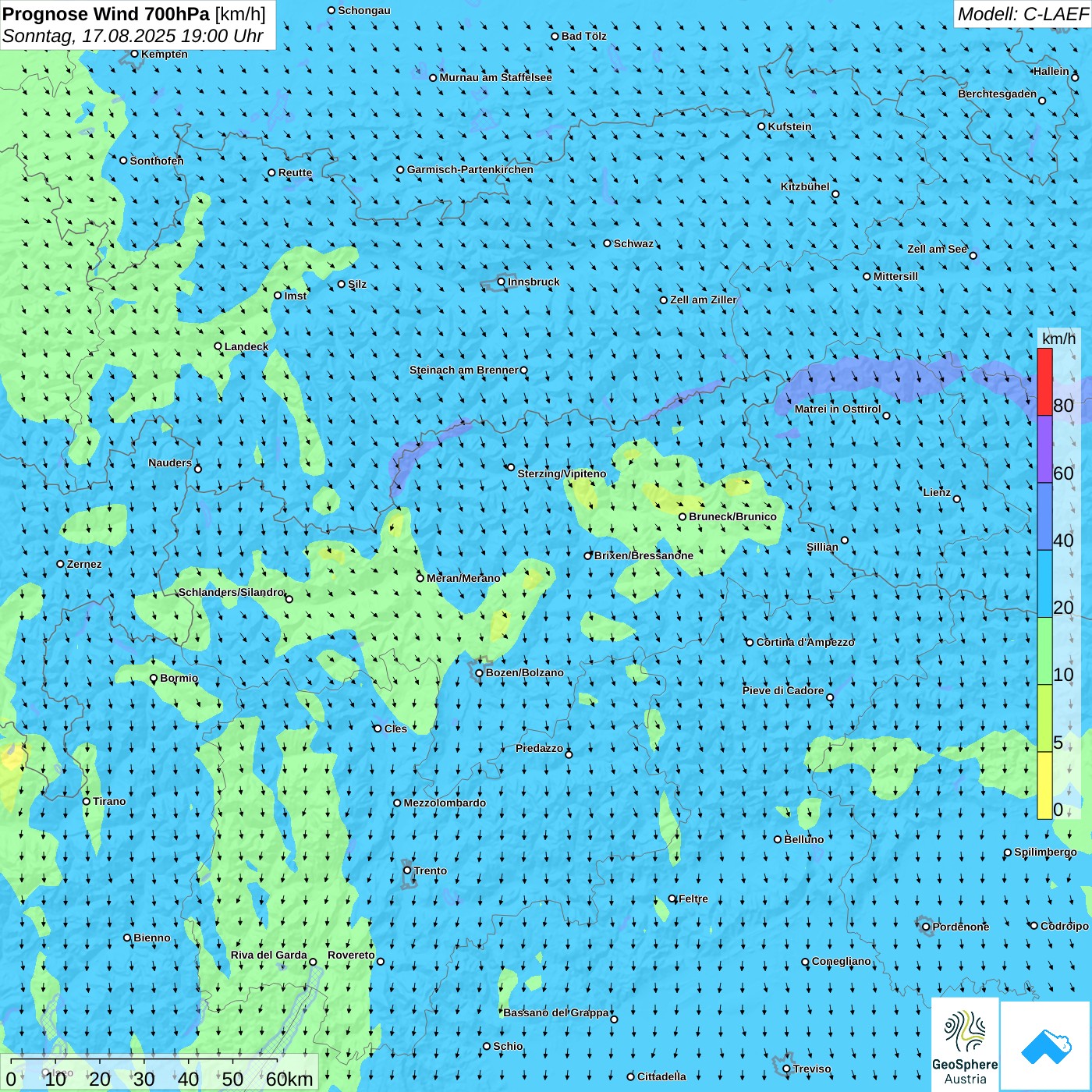Viewport: 1092px width, 1092px height.
Task: Click the Steinach am Brenner label
Action: pyautogui.click(x=464, y=370)
